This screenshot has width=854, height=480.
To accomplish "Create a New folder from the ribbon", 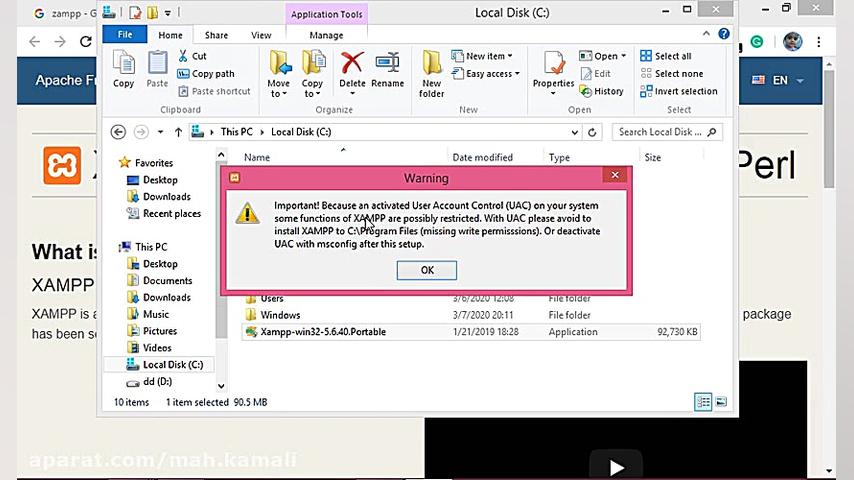I will click(431, 74).
